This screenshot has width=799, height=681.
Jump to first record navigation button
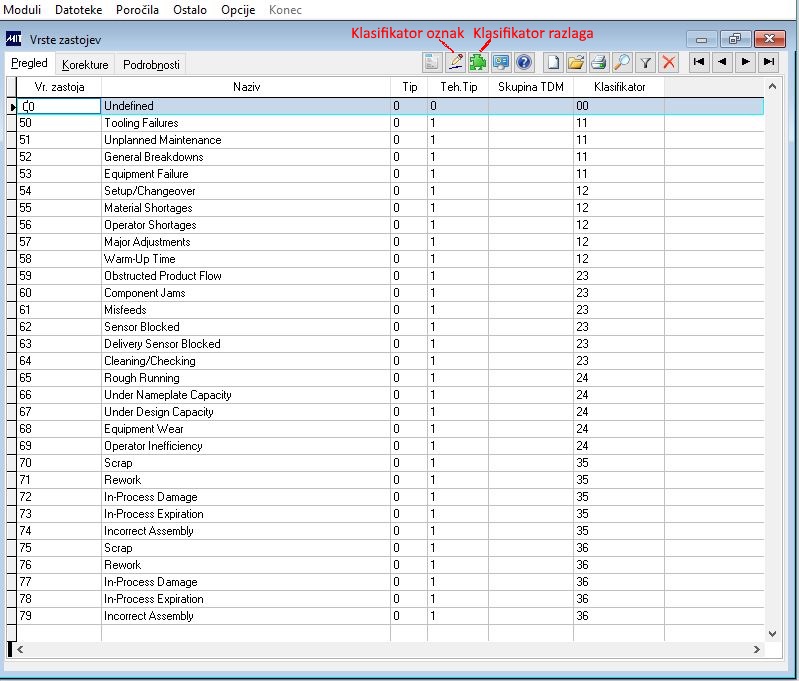tap(699, 62)
